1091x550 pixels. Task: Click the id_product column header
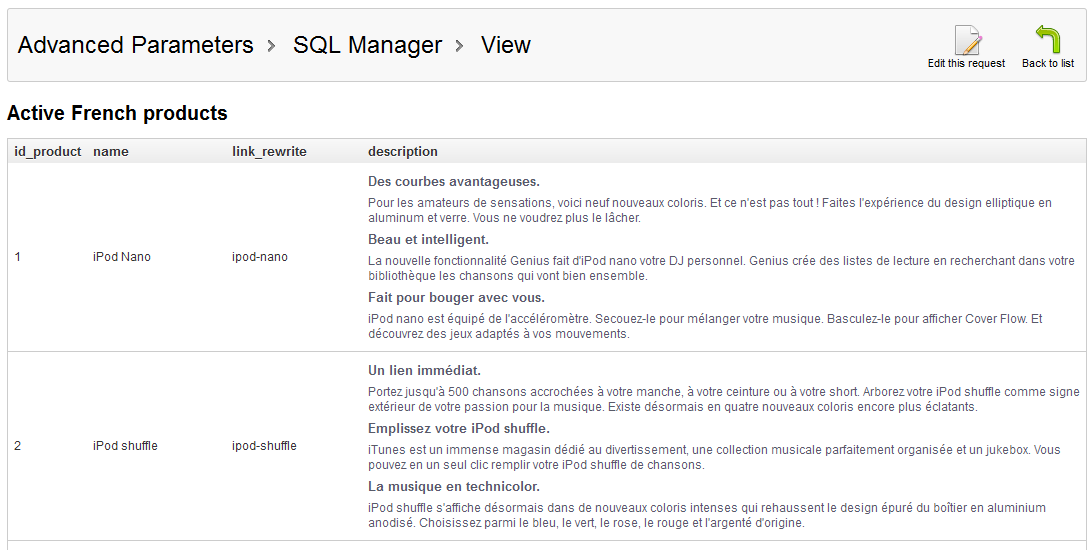coord(47,151)
